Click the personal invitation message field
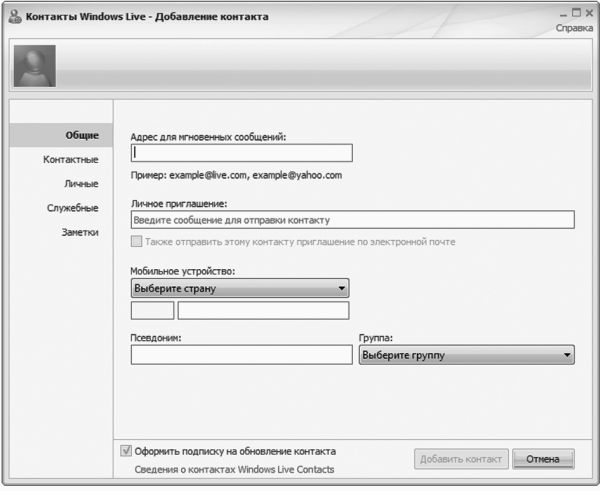The image size is (600, 491). [352, 220]
